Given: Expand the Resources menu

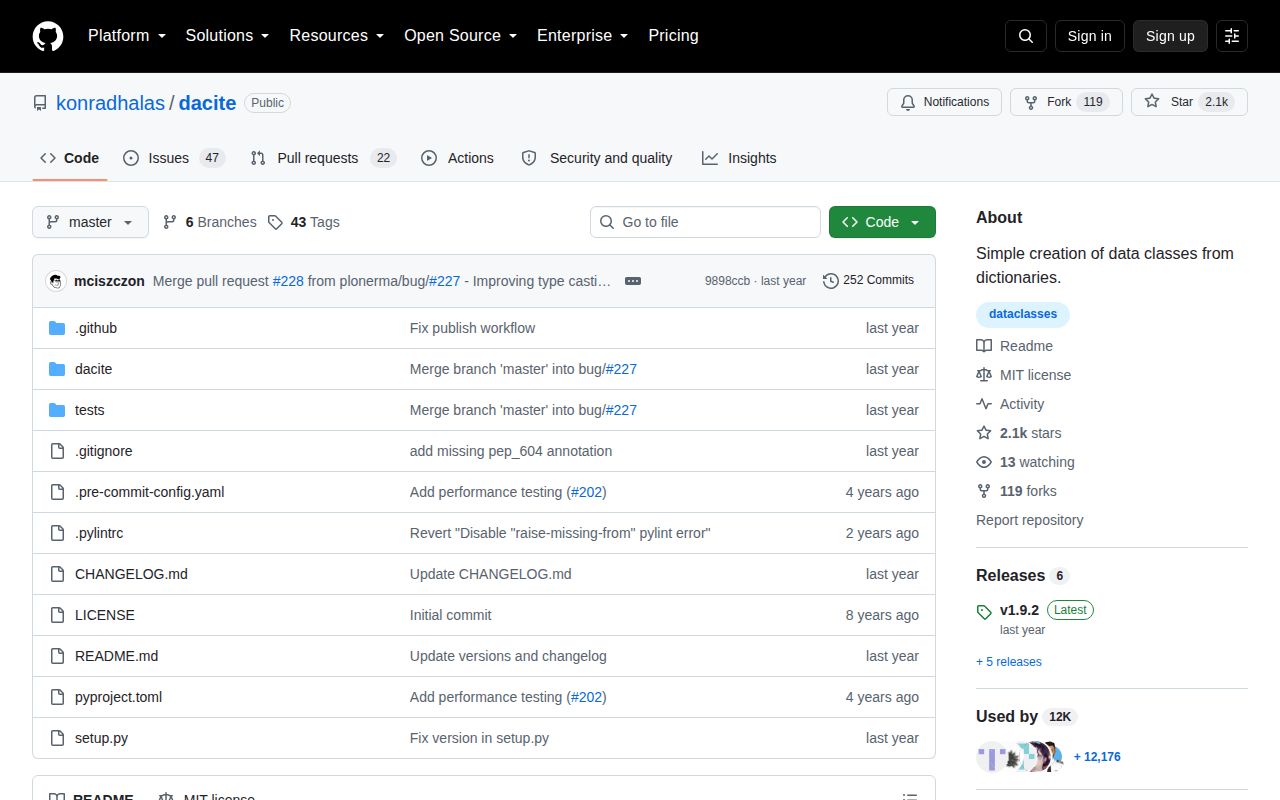Looking at the screenshot, I should 337,36.
